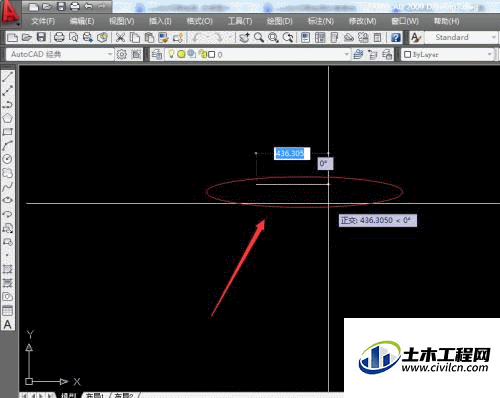Activate the Zoom Window tool
The image size is (500, 398).
click(273, 37)
